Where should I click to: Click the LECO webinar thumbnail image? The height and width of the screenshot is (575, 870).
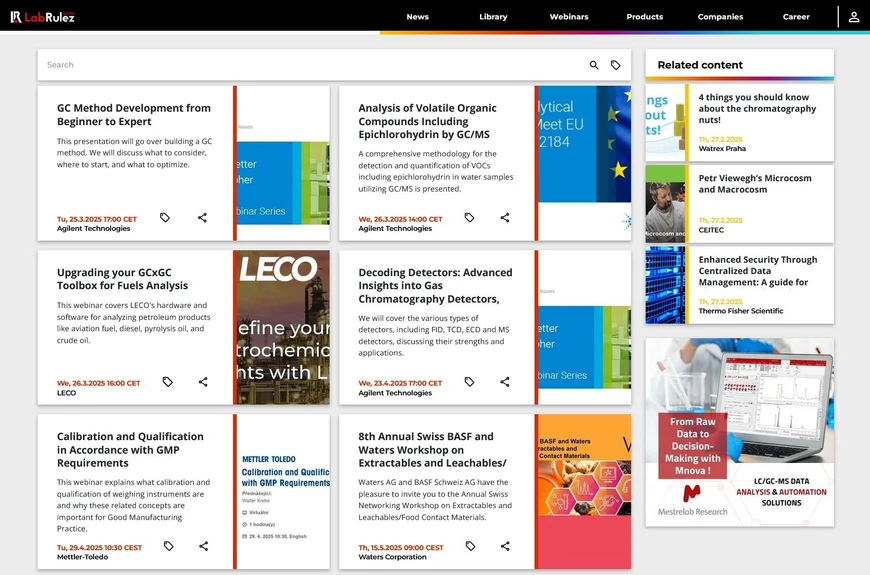coord(283,327)
